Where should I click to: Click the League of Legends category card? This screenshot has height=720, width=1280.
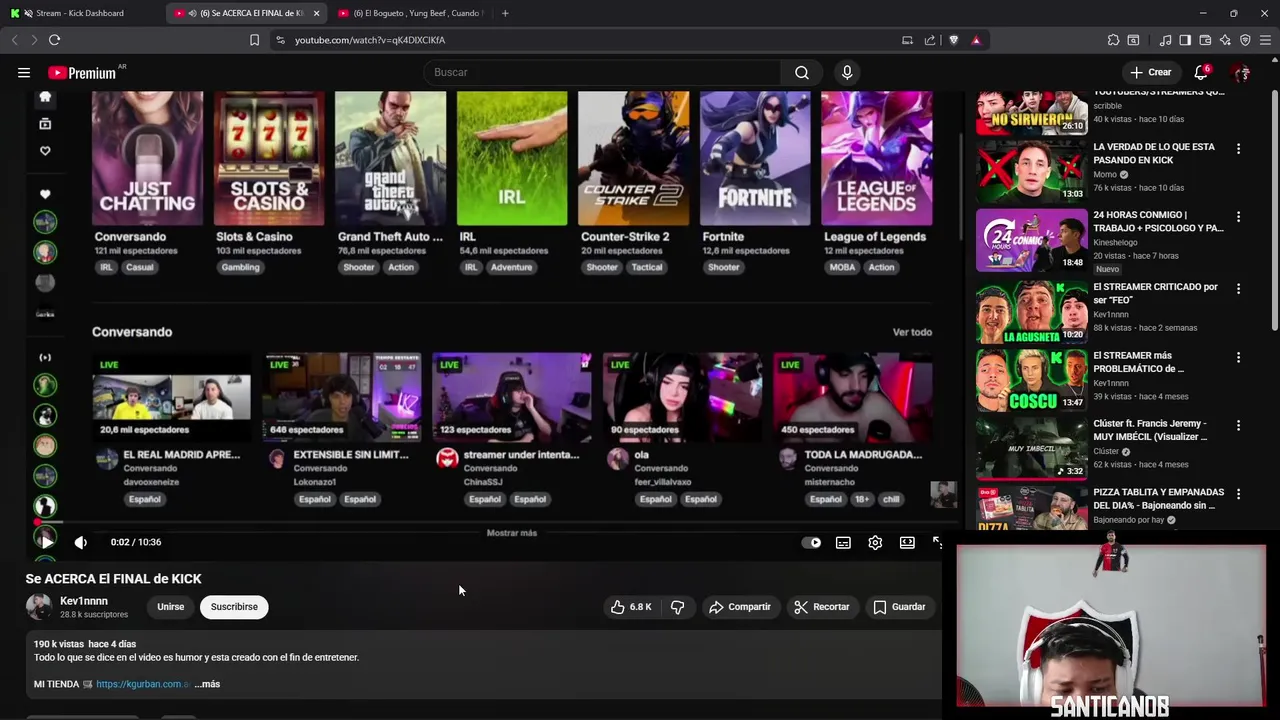tap(877, 158)
